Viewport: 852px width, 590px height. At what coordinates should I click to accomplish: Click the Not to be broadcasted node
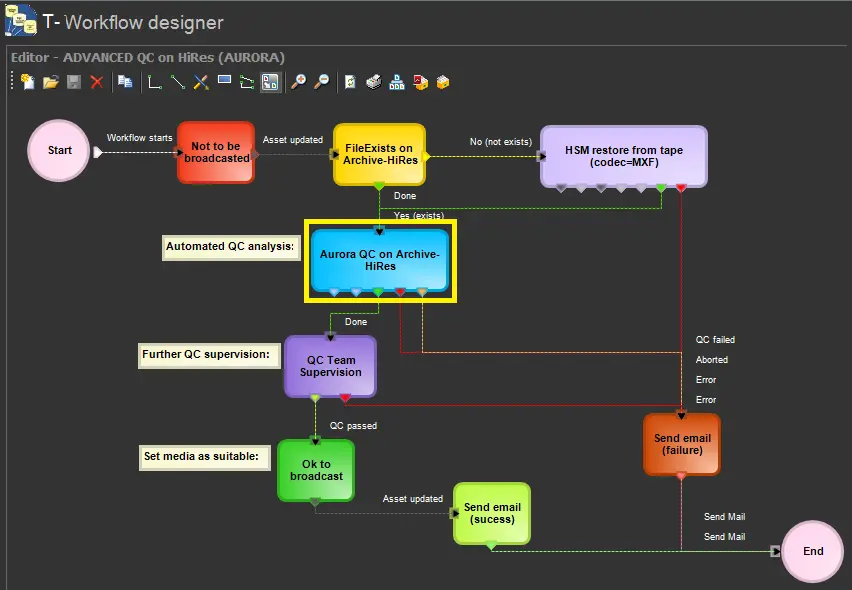click(x=216, y=152)
